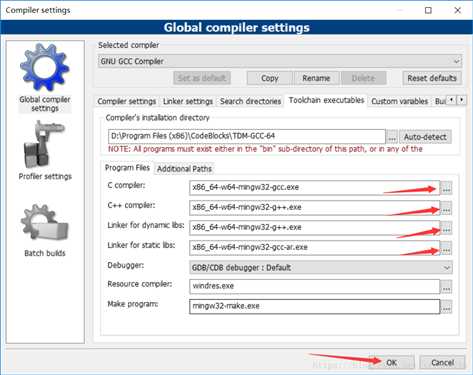Viewport: 473px width, 375px height.
Task: Browse for static libs linker executable
Action: [446, 248]
